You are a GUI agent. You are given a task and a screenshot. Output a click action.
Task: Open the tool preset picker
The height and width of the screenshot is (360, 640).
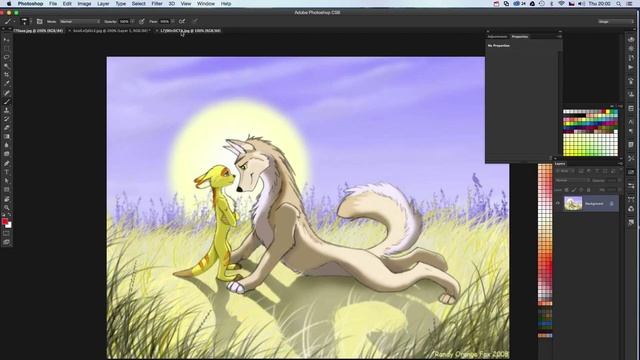click(9, 21)
